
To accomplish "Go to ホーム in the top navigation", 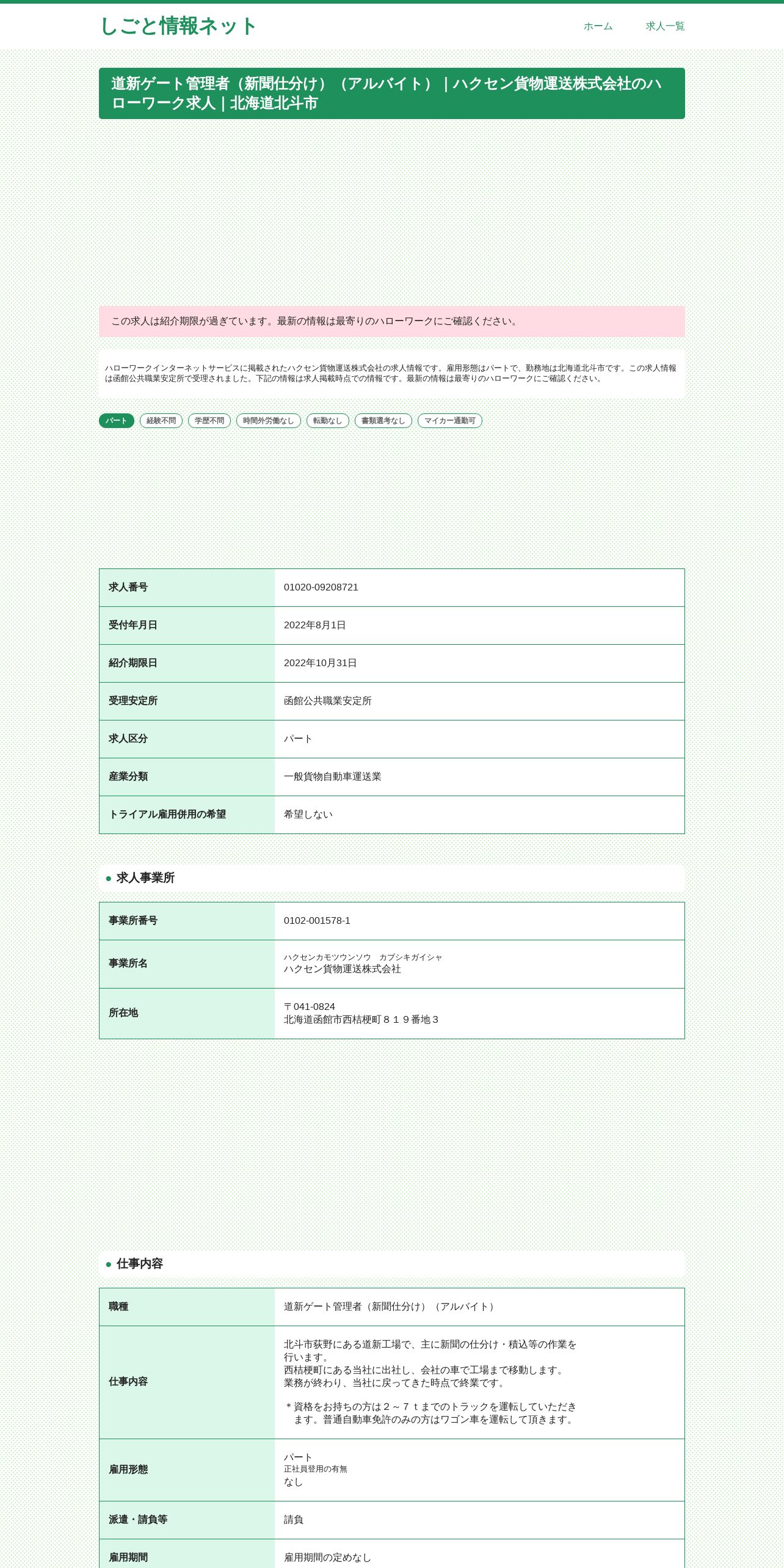I will [598, 26].
